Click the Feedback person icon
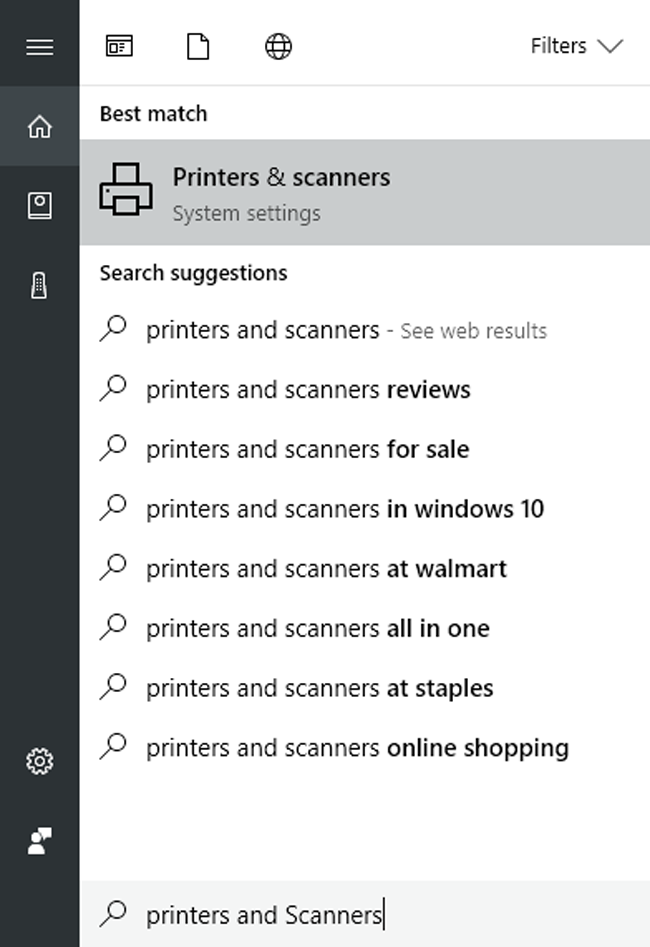Image resolution: width=650 pixels, height=947 pixels. pos(39,841)
